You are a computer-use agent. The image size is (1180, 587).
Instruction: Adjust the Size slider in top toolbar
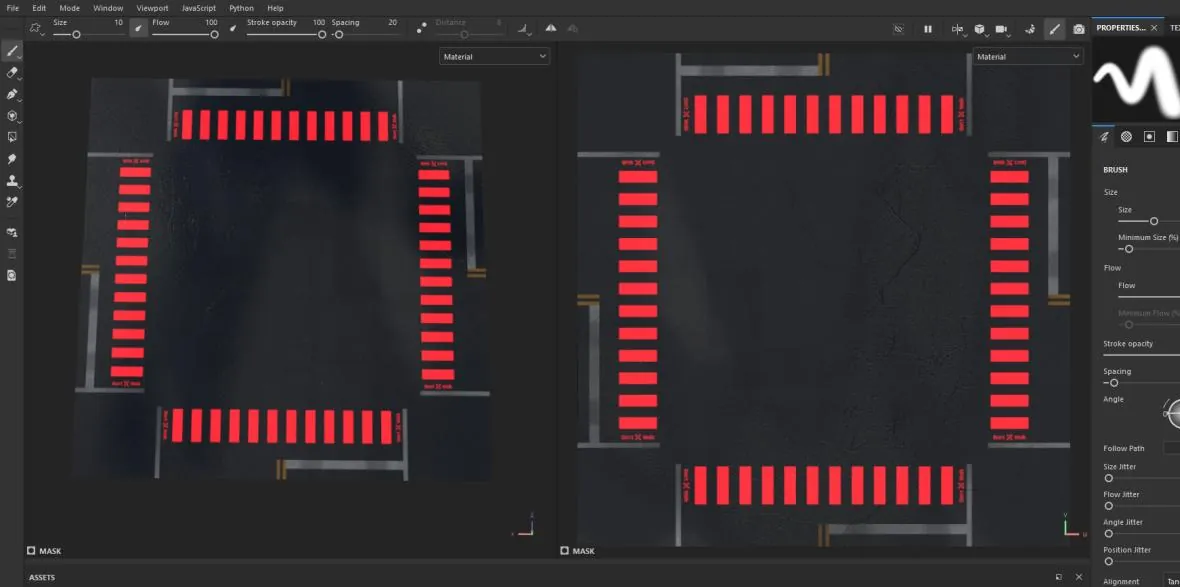(88, 35)
